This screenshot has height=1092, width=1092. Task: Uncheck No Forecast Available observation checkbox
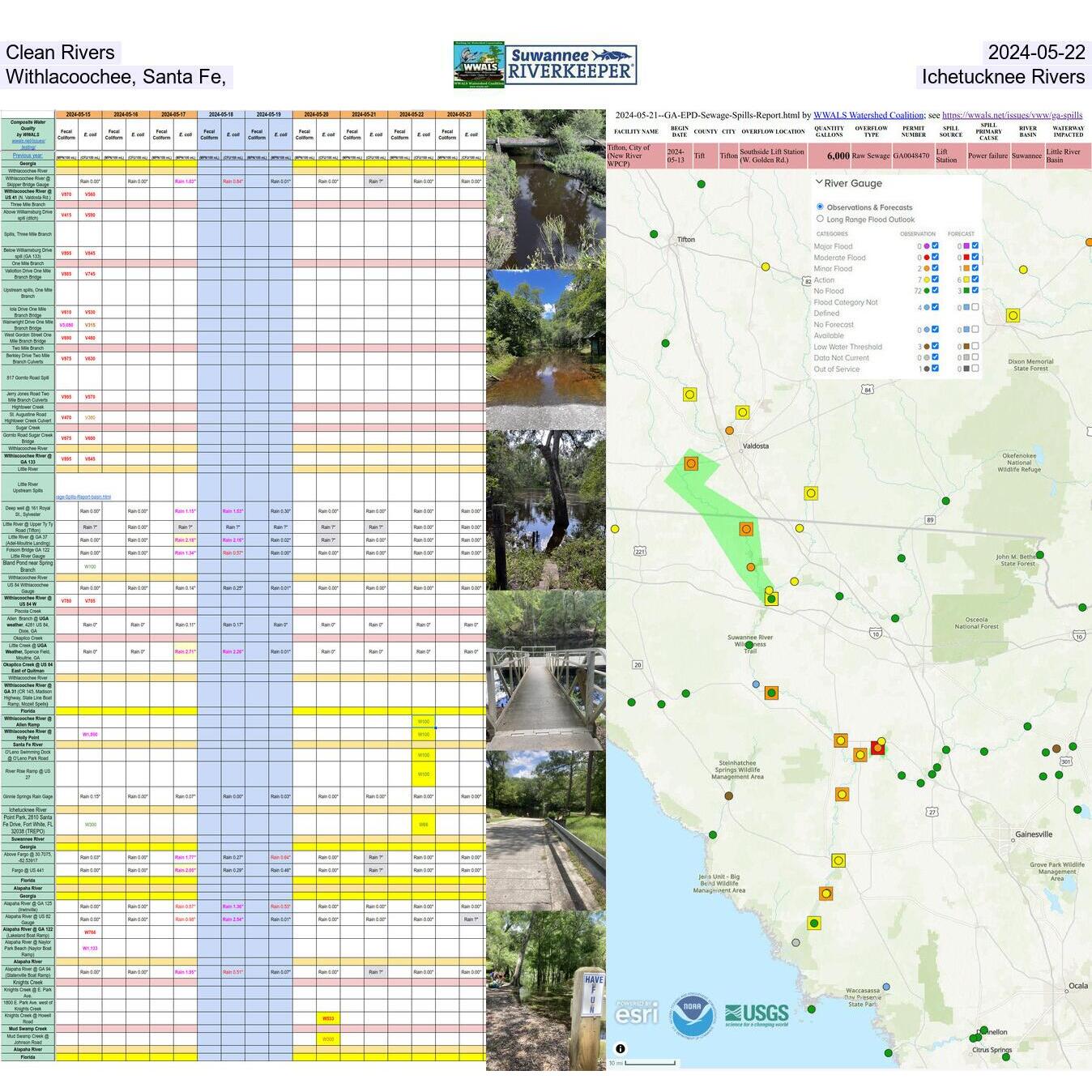pyautogui.click(x=935, y=329)
